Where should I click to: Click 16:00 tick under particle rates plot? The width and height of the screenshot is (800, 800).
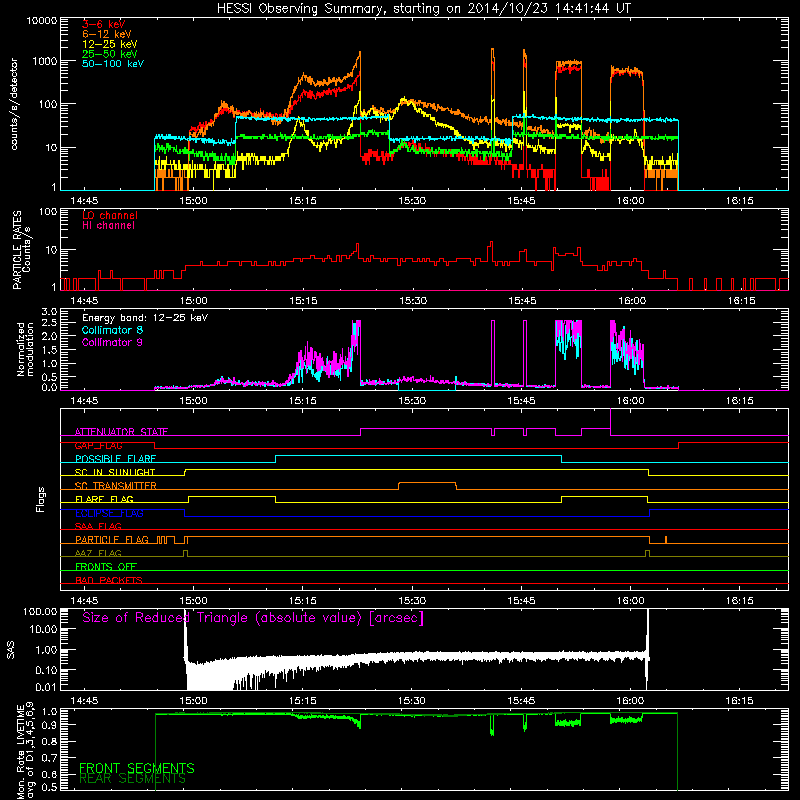click(632, 301)
